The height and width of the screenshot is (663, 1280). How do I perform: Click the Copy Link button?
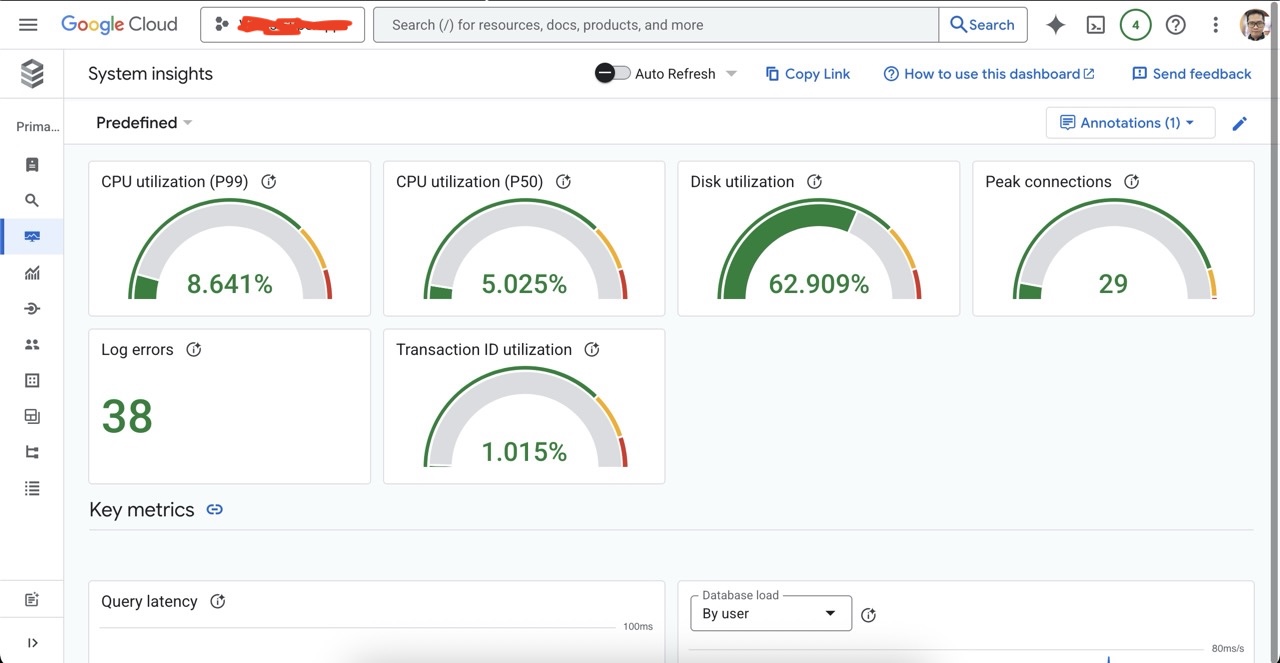(x=807, y=74)
